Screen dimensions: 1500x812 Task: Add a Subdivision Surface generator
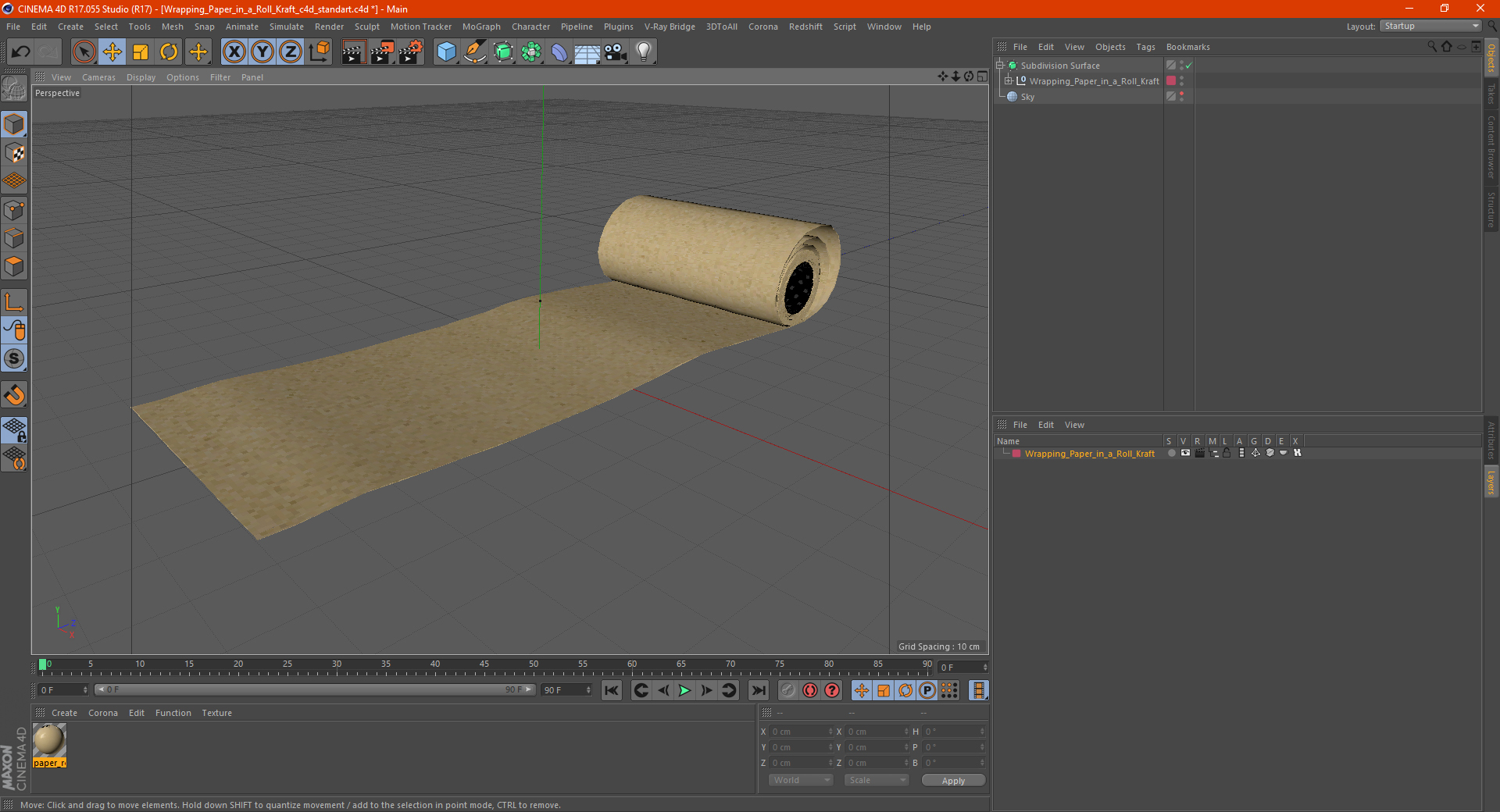click(x=503, y=52)
